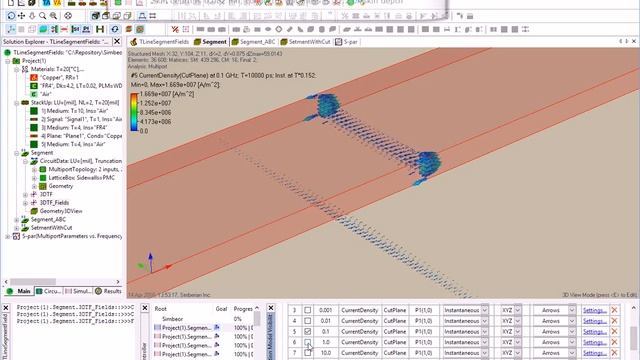Open the Simul... bottom tab

[x=78, y=291]
